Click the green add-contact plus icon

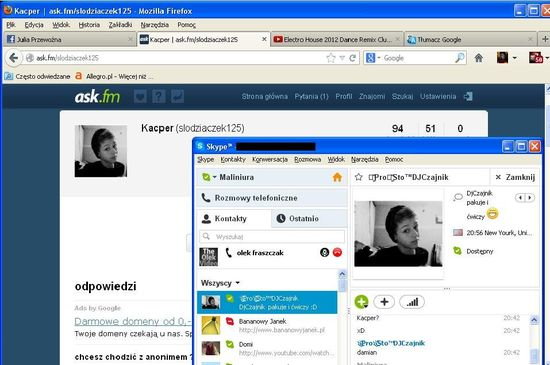[361, 302]
